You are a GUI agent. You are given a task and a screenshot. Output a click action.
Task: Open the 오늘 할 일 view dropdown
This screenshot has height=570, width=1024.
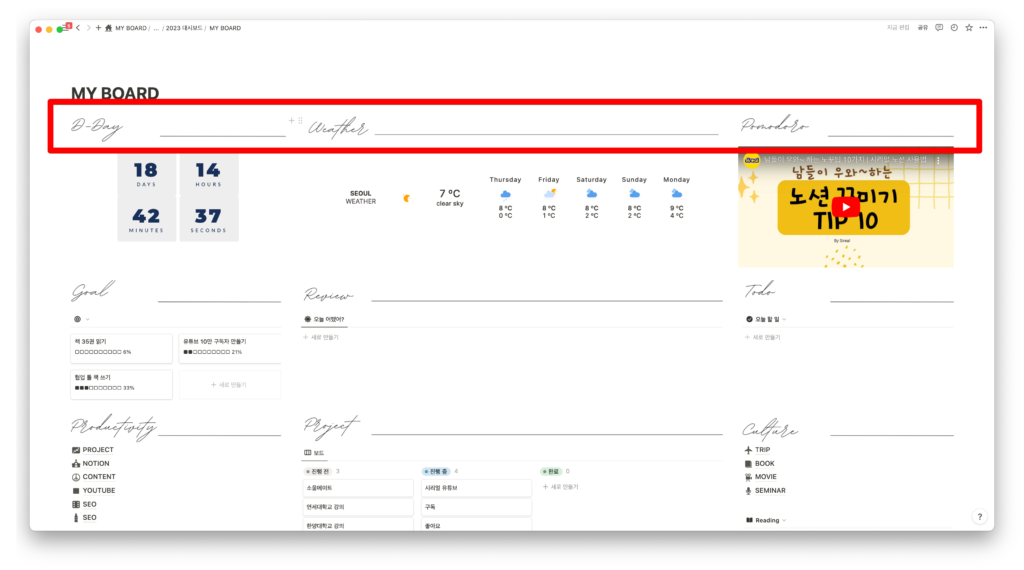pos(766,319)
